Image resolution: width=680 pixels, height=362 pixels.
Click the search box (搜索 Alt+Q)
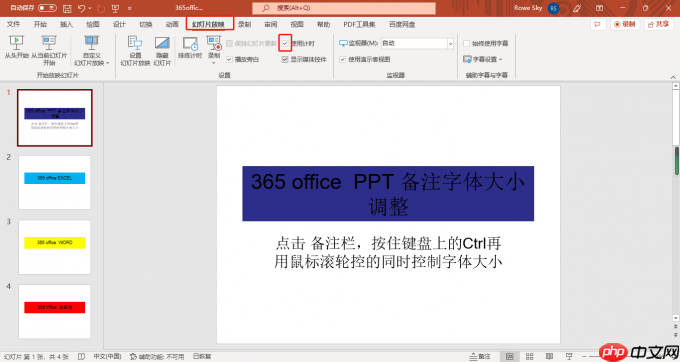point(344,8)
